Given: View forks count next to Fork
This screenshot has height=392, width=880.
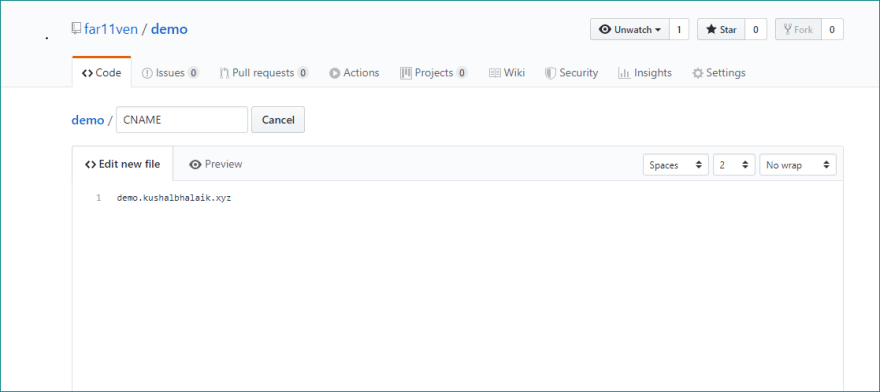Looking at the screenshot, I should tap(832, 30).
